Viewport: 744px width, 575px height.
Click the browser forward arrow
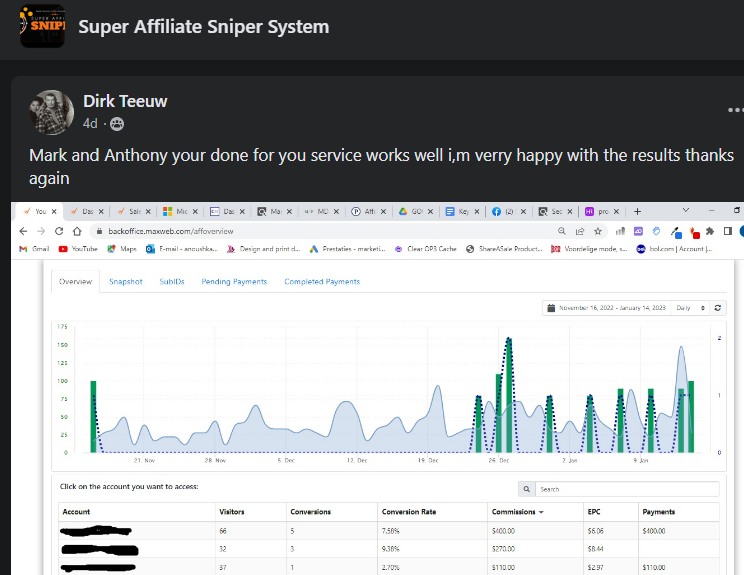(41, 231)
